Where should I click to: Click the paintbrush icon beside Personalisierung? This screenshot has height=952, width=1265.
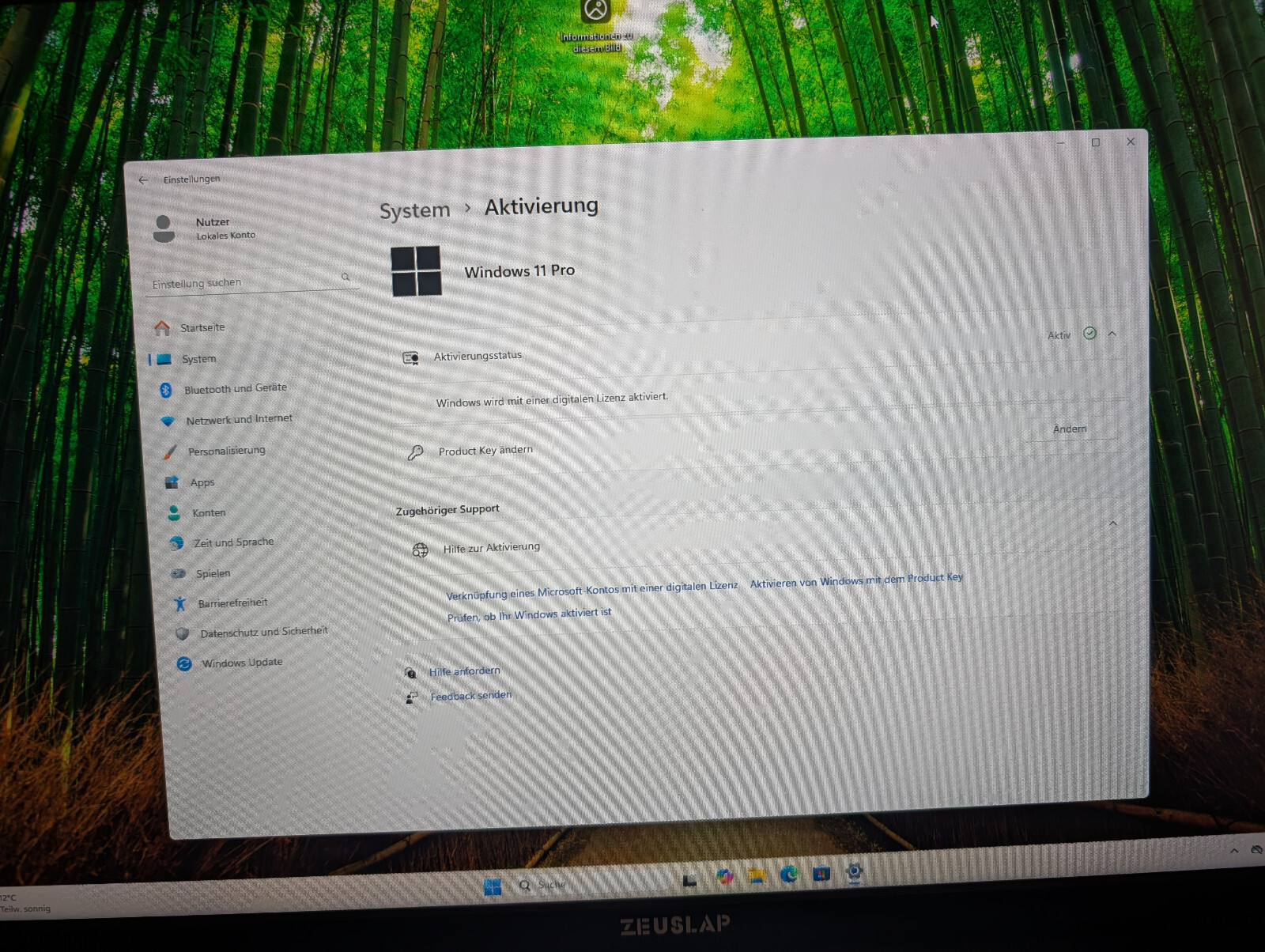pos(169,451)
